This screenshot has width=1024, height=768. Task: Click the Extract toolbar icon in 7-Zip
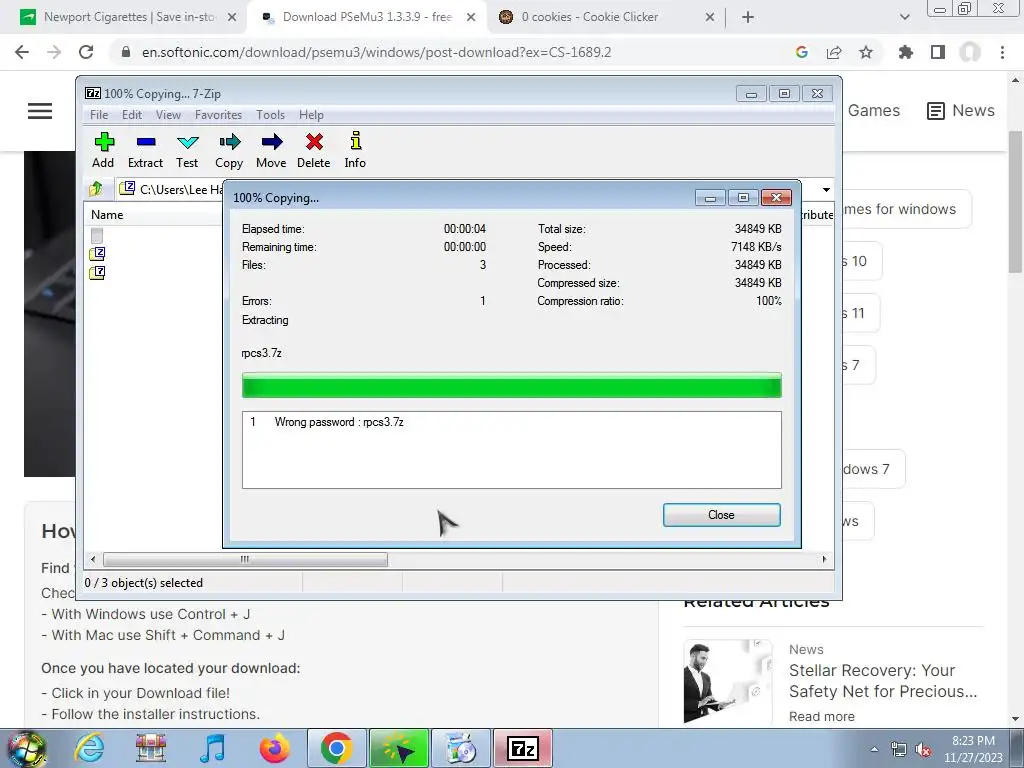145,150
